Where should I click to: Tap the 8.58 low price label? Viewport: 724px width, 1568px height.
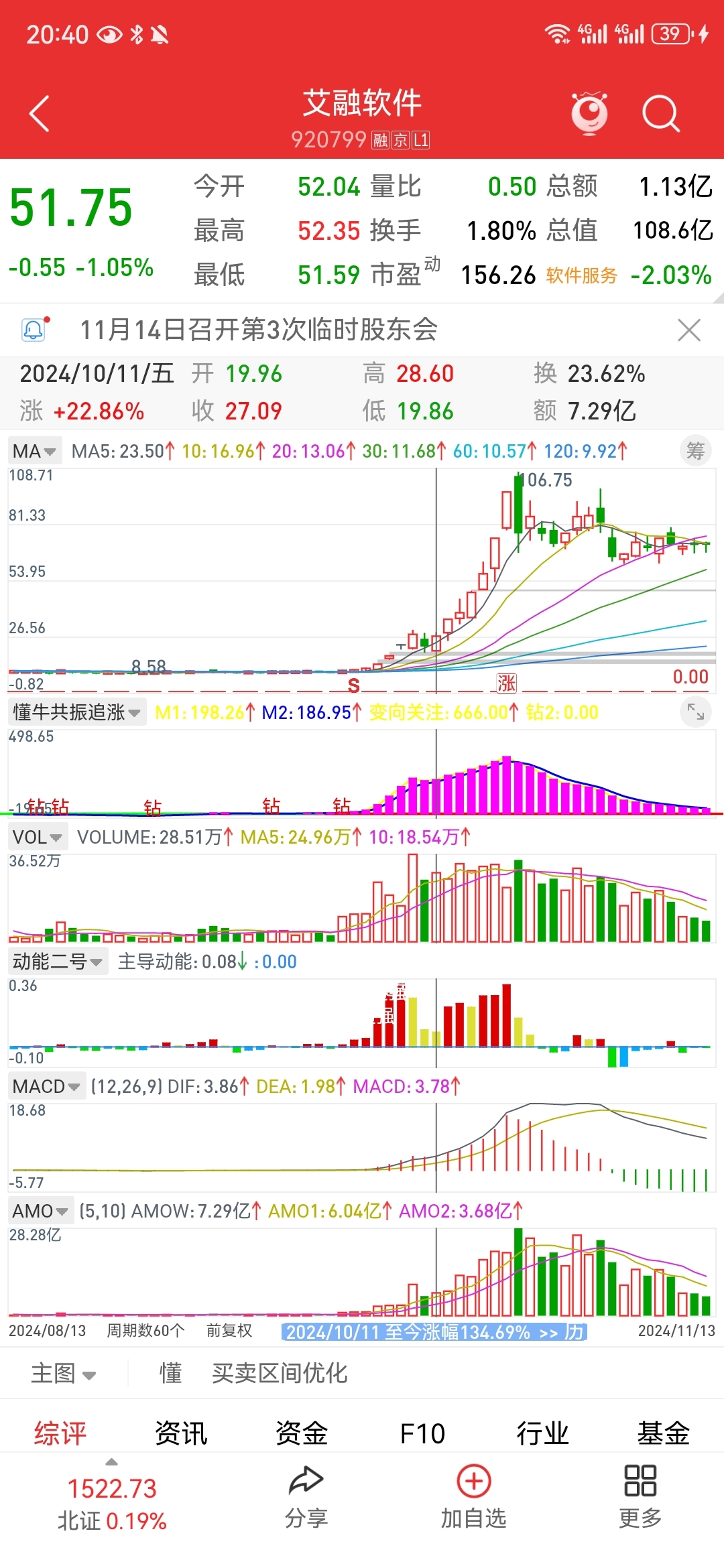pos(149,666)
